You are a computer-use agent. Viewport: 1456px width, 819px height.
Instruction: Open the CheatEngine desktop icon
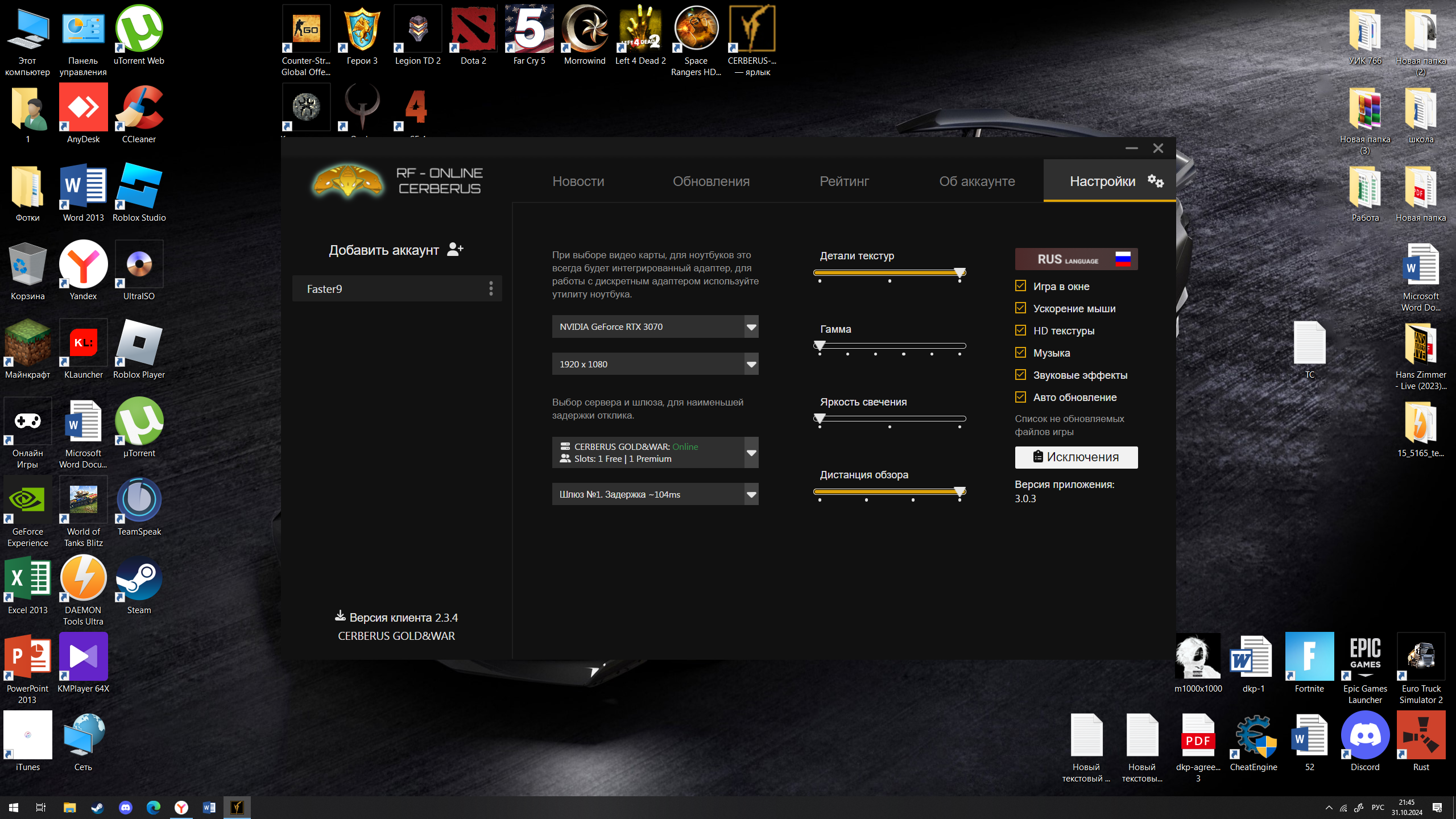pos(1254,742)
